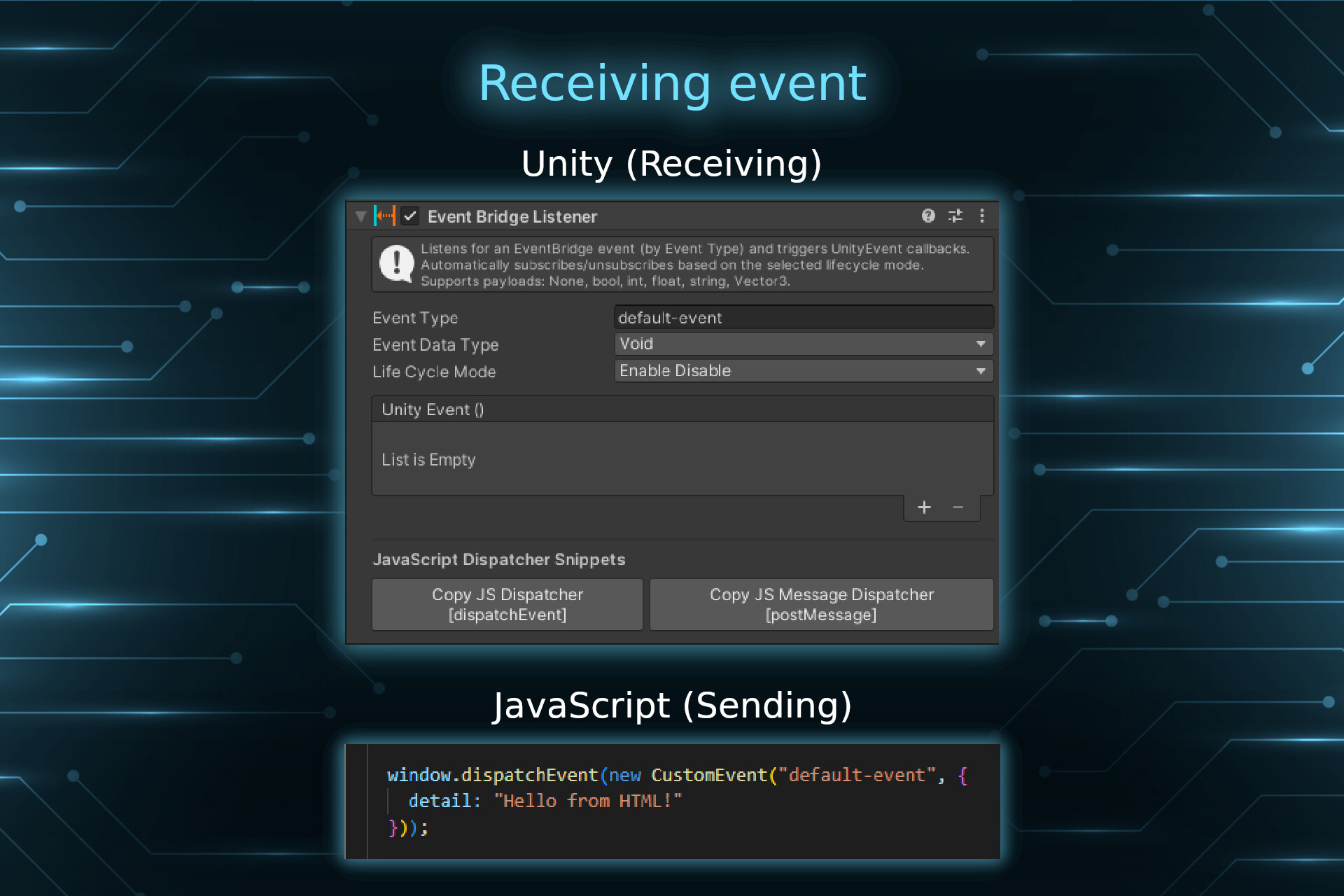Collapse the component using the foldout triangle
The height and width of the screenshot is (896, 1344).
coord(360,216)
